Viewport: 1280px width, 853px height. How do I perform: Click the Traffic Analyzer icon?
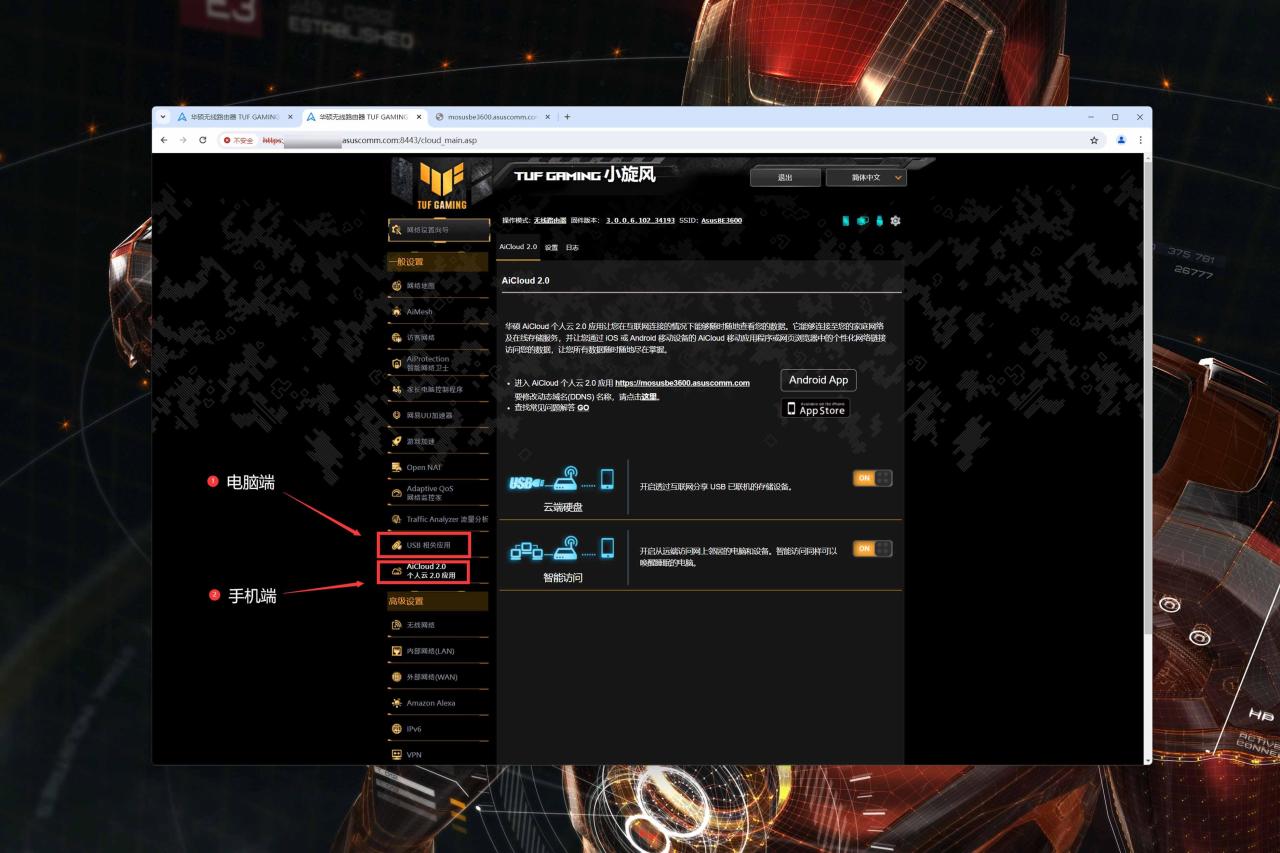click(x=397, y=519)
